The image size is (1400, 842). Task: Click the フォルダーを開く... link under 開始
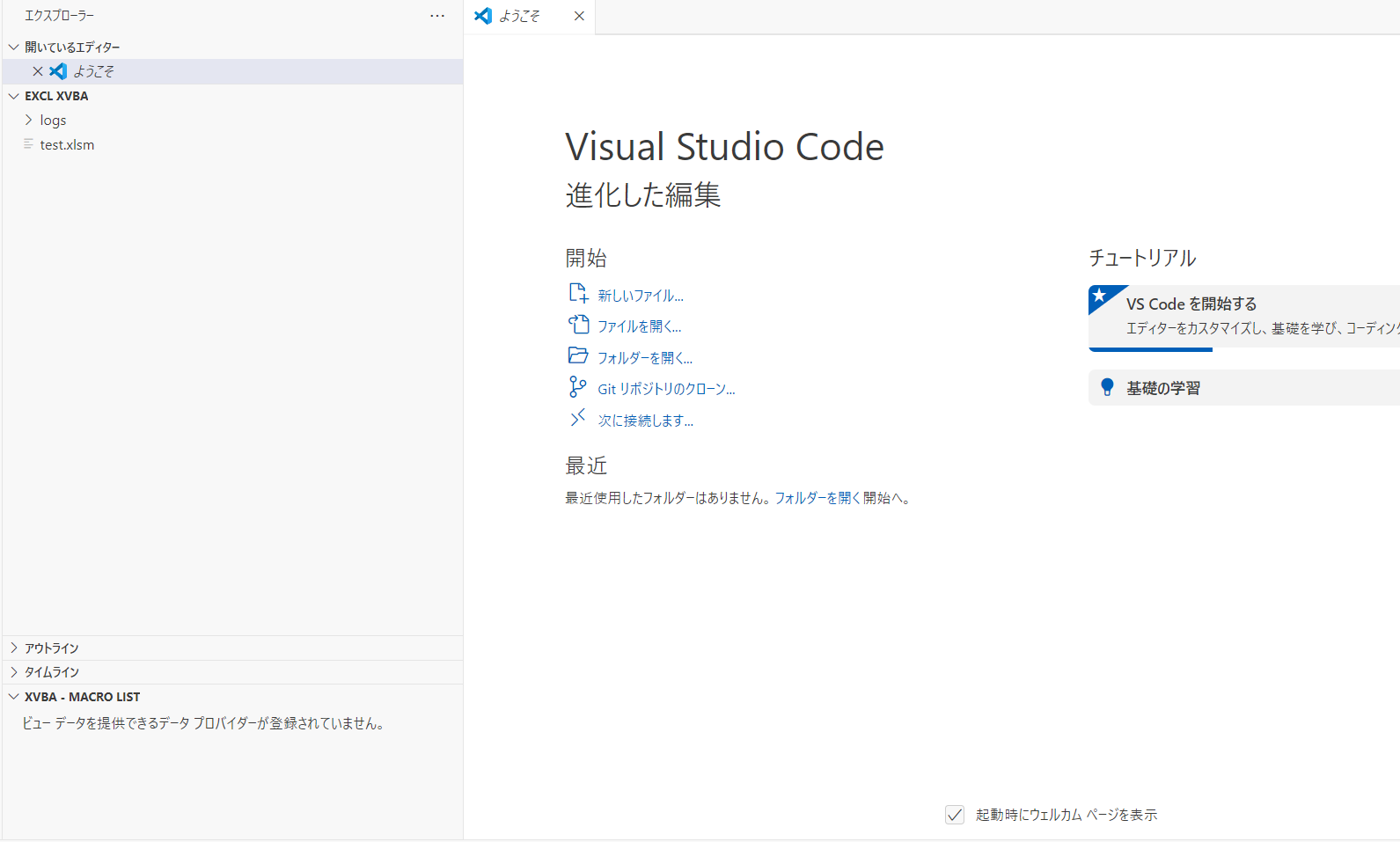pyautogui.click(x=645, y=358)
